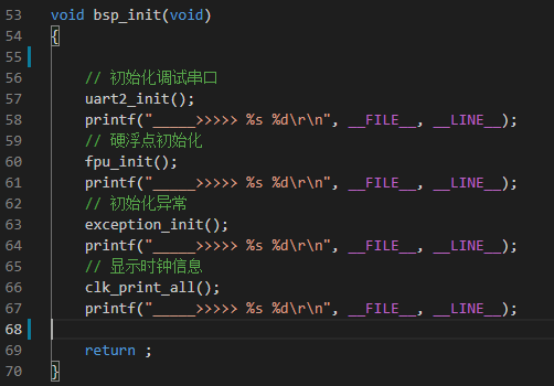This screenshot has height=386, width=554.
Task: Click the closing brace on line 70
Action: pyautogui.click(x=55, y=372)
